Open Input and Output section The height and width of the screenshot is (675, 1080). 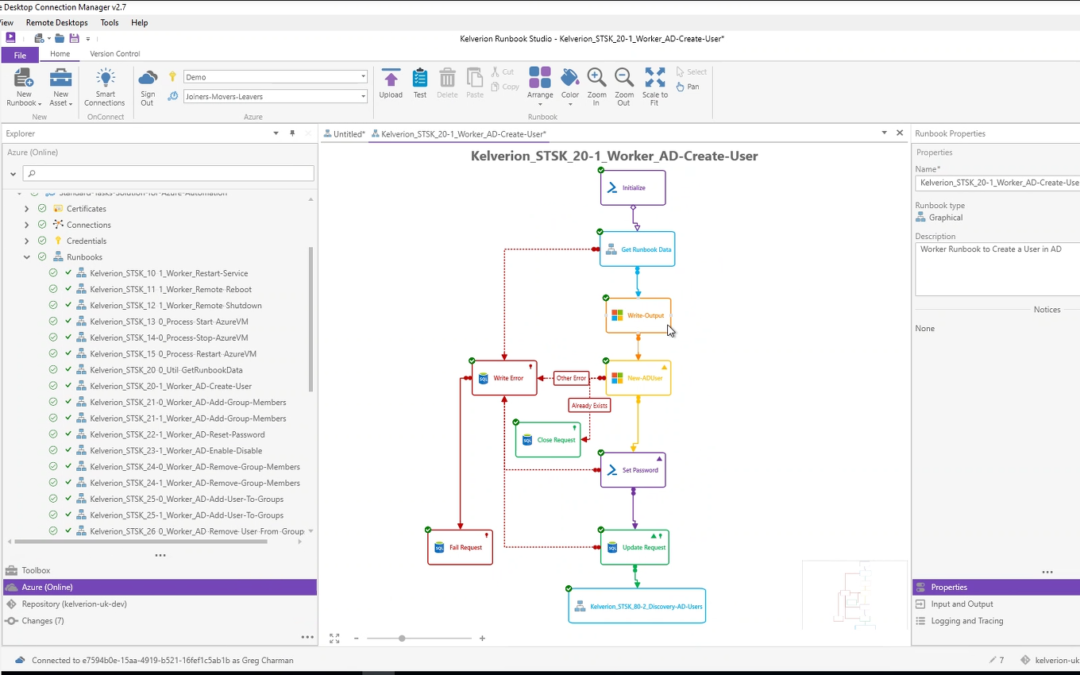996,604
